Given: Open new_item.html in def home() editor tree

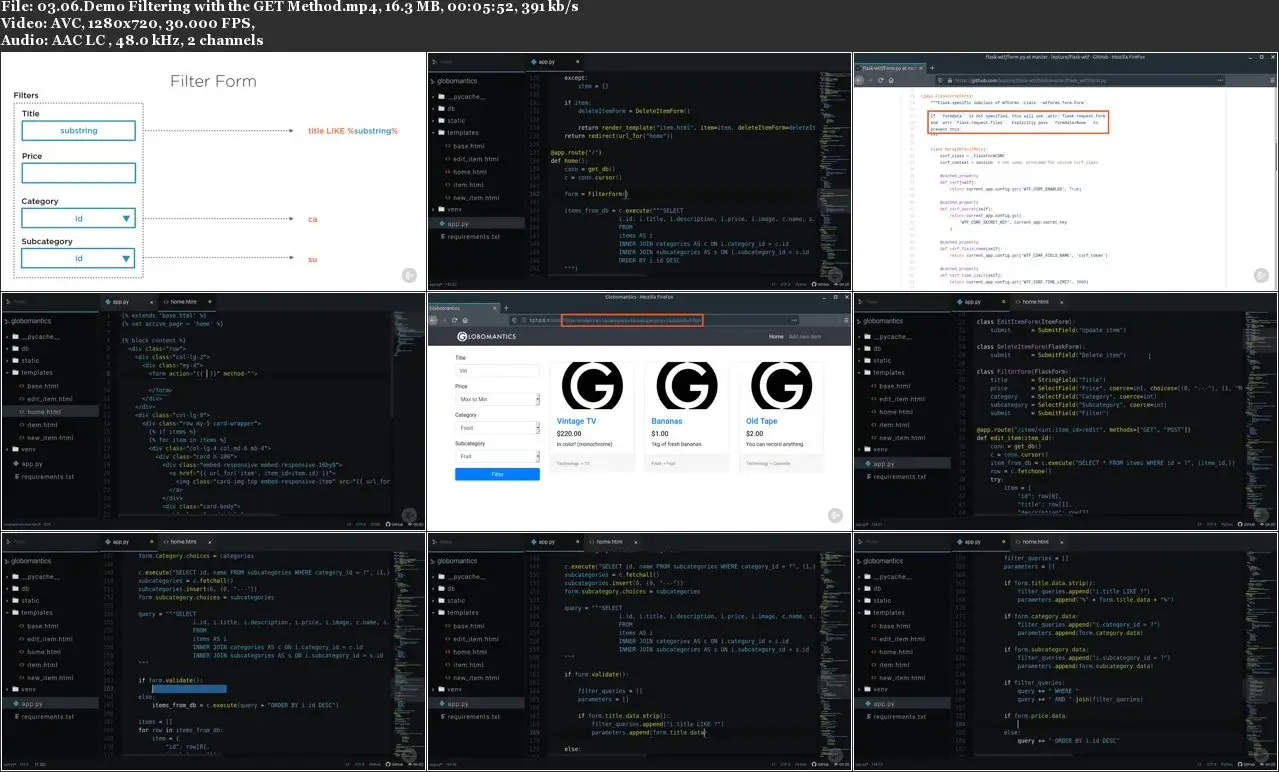Looking at the screenshot, I should (473, 198).
